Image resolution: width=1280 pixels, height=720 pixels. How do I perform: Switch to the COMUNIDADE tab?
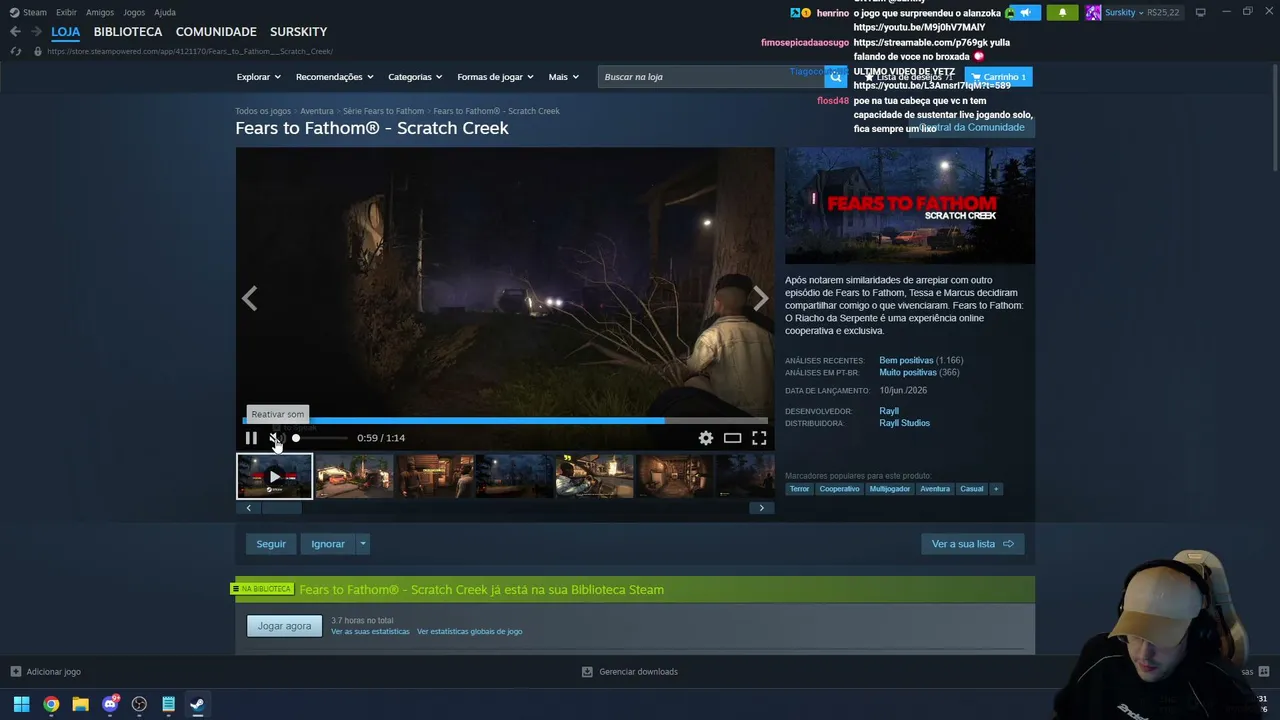tap(216, 32)
